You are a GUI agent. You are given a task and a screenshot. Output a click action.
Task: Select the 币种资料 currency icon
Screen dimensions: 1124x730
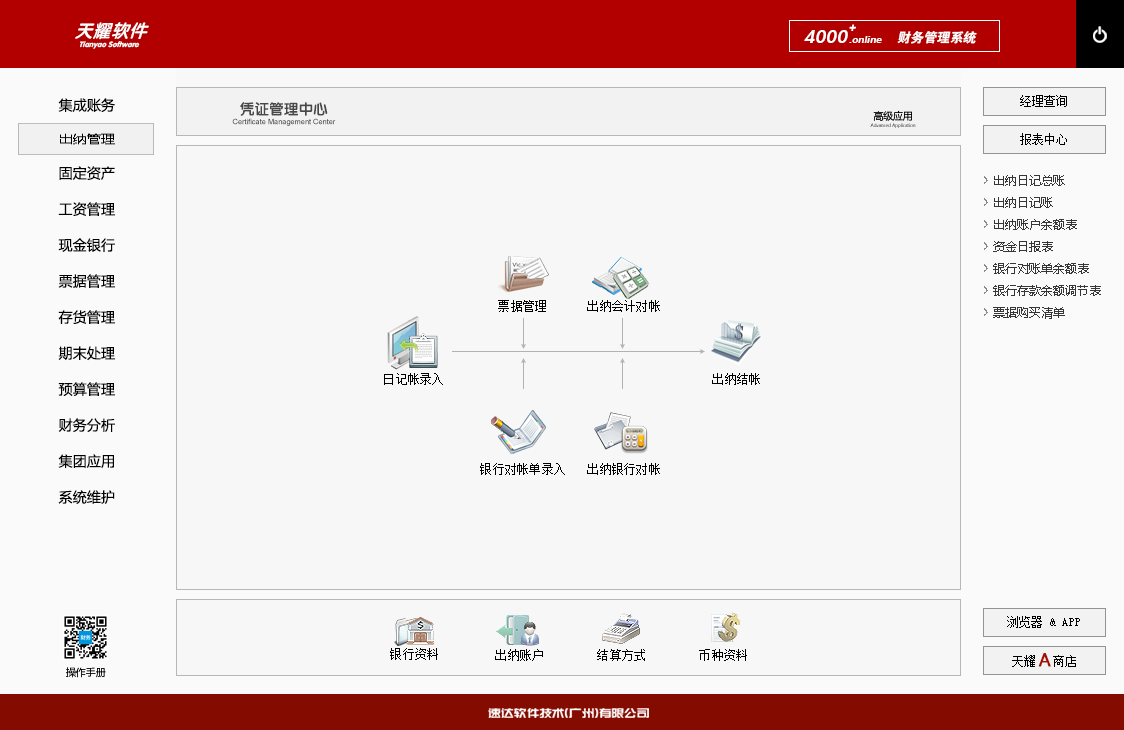click(x=724, y=630)
